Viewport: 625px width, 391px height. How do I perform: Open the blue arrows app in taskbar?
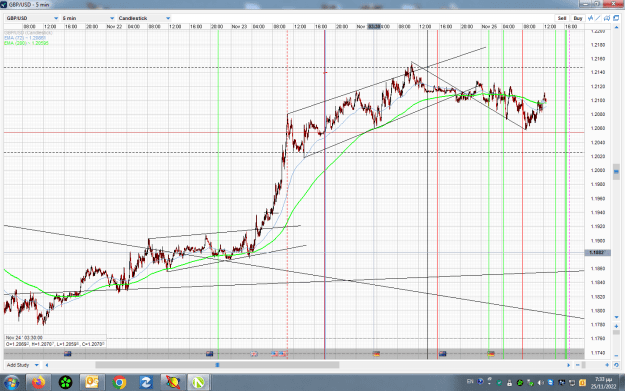click(145, 383)
